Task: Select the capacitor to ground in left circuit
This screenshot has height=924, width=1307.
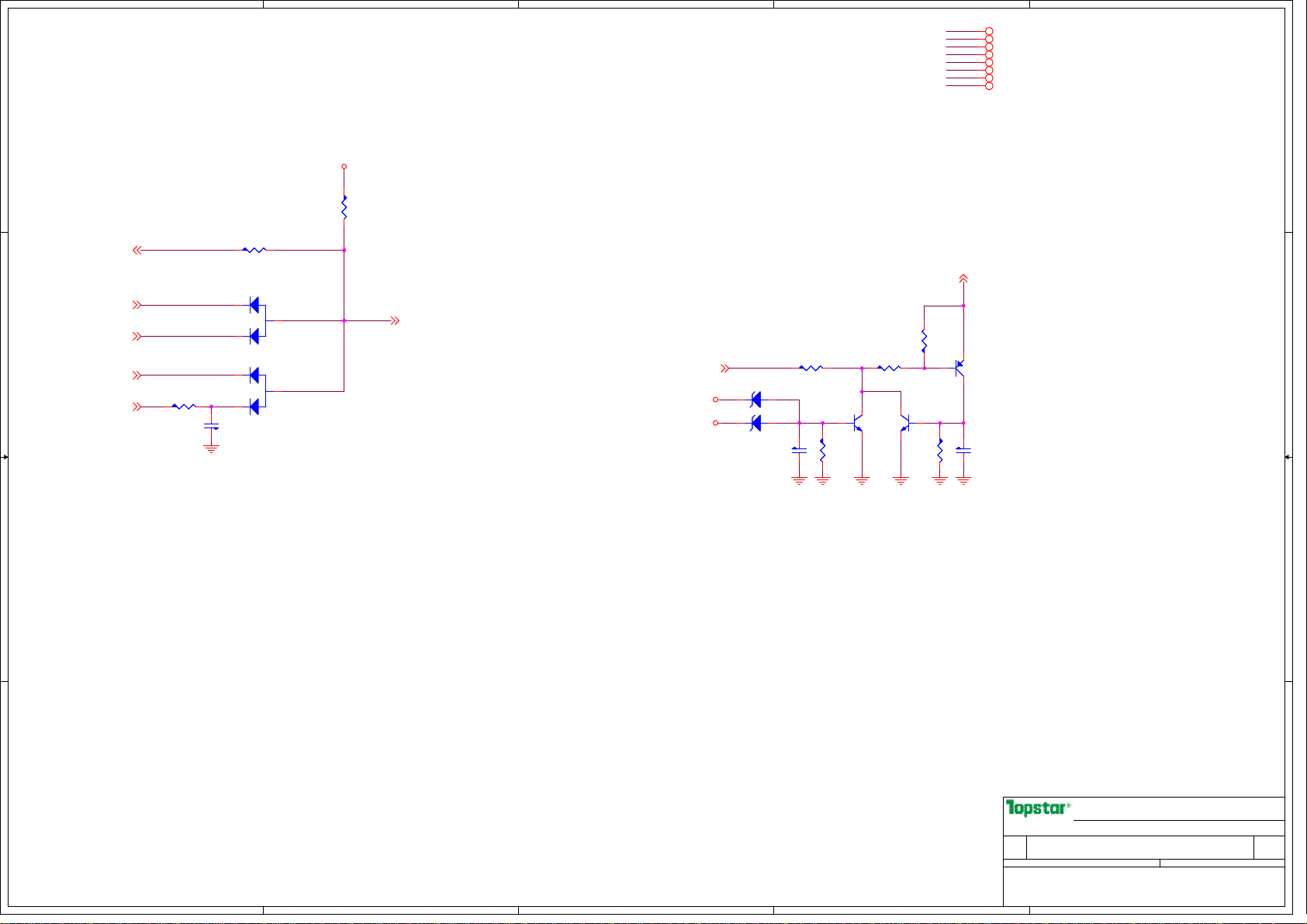Action: (x=211, y=425)
